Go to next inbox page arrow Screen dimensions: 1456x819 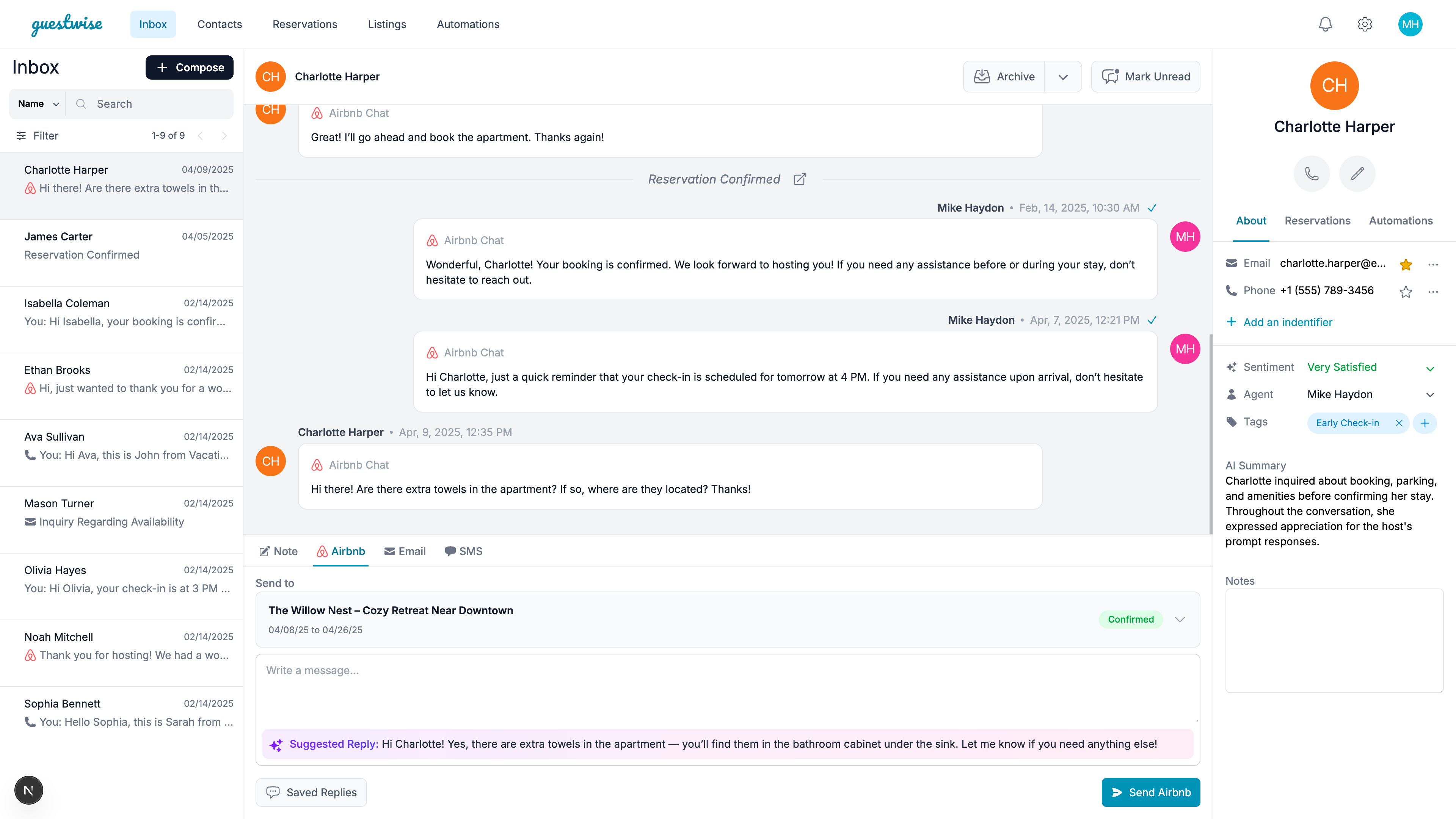(224, 136)
